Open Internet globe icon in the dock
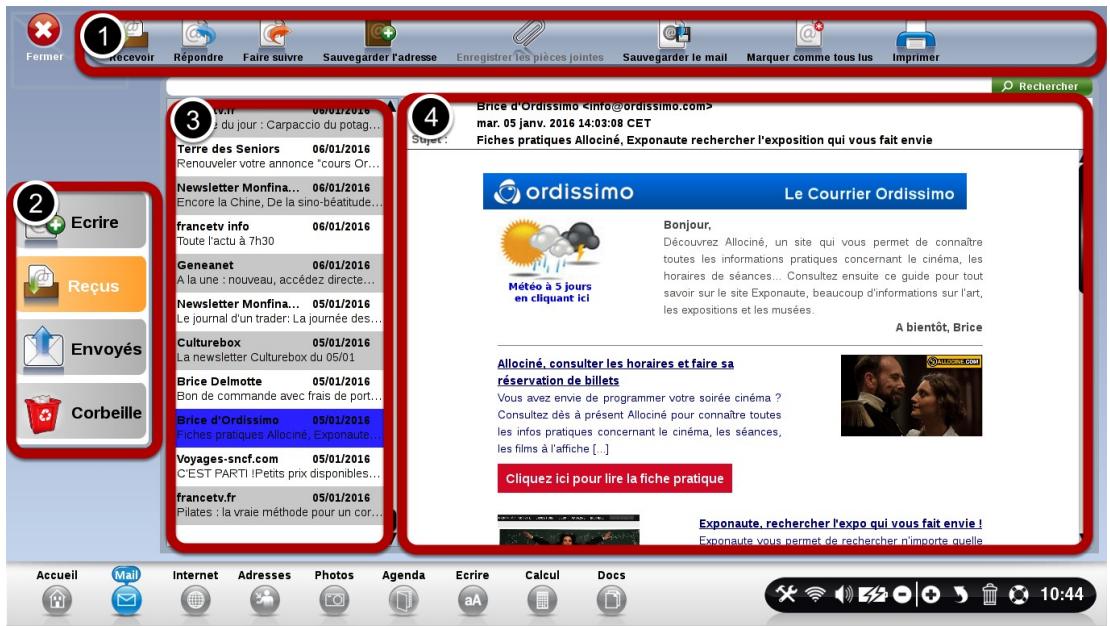This screenshot has height=626, width=1110. pyautogui.click(x=195, y=600)
